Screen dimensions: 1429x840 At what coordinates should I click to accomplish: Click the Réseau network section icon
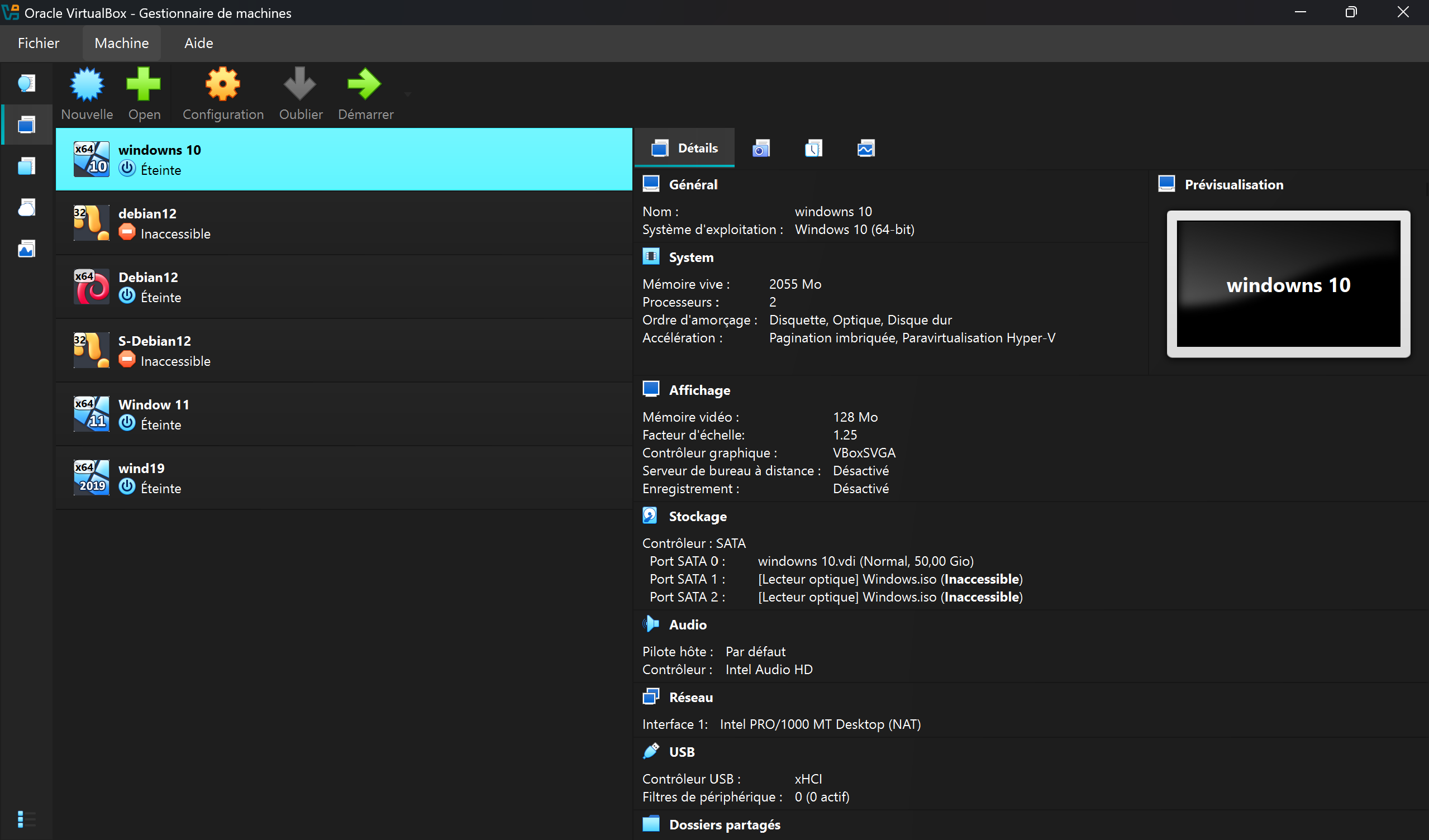651,696
